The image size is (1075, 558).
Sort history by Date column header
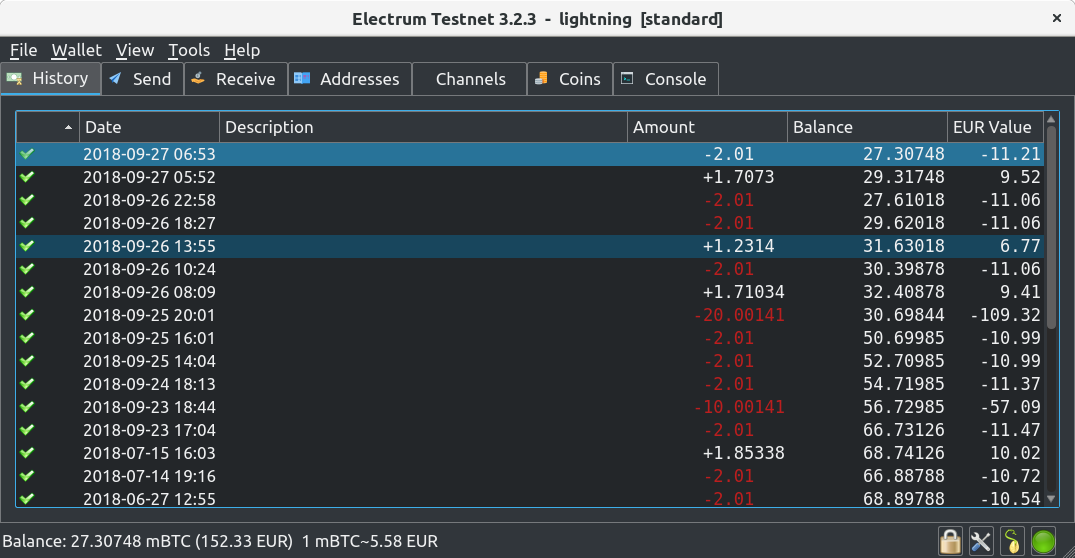149,127
